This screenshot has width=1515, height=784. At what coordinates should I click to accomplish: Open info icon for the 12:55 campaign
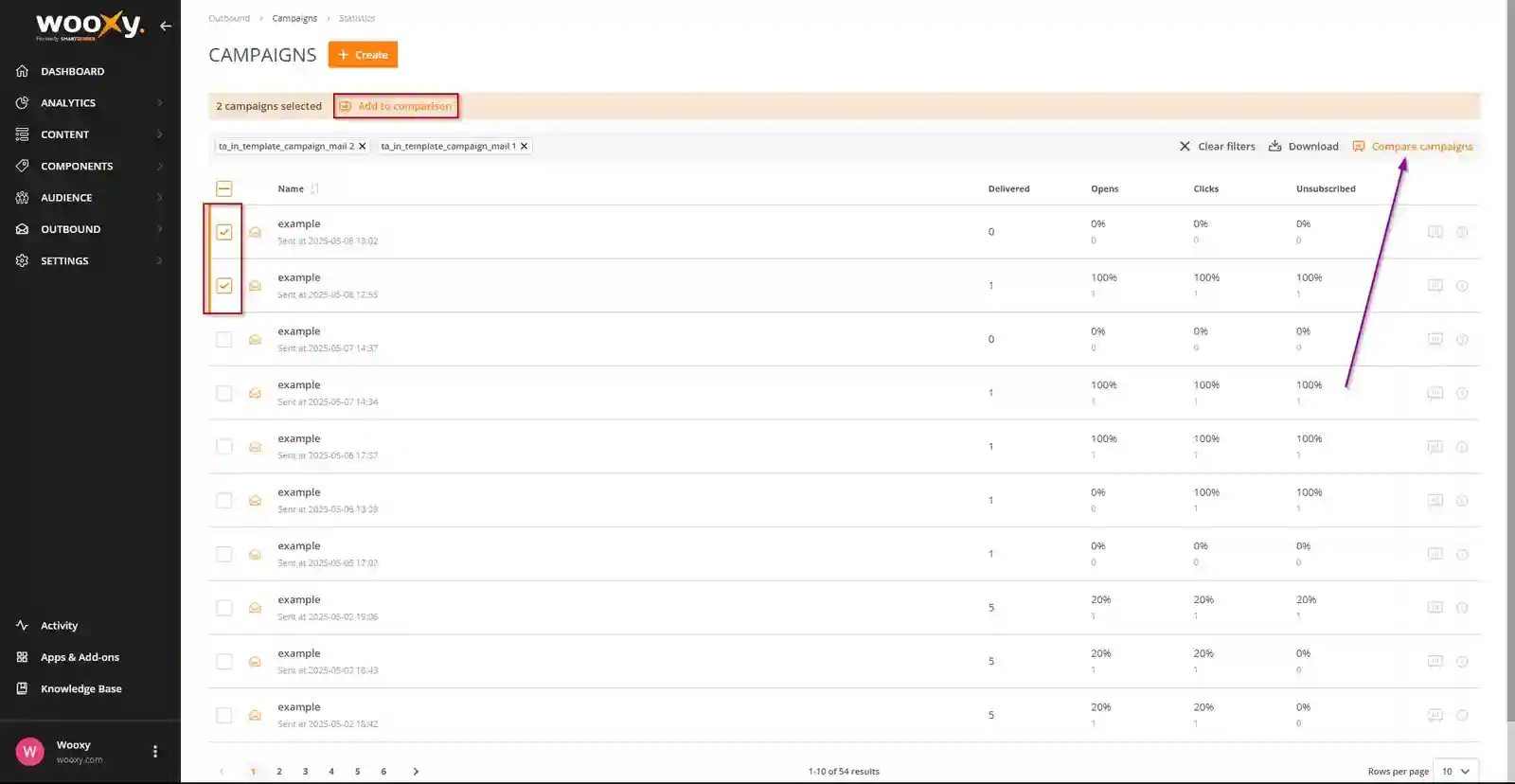coord(1462,286)
